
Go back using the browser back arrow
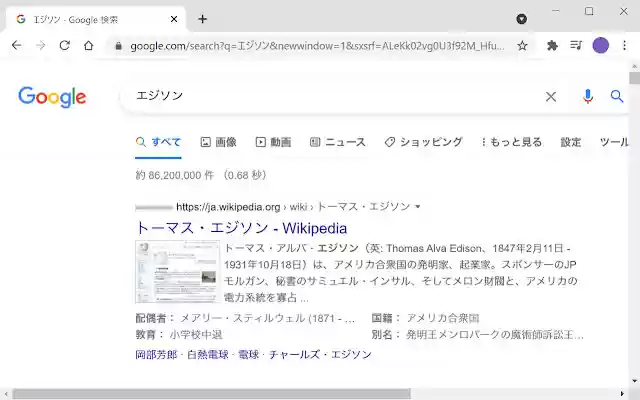click(x=17, y=45)
